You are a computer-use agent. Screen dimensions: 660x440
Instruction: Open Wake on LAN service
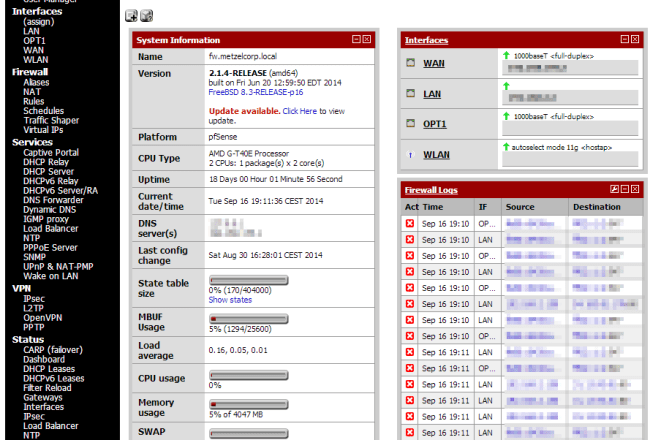[51, 276]
